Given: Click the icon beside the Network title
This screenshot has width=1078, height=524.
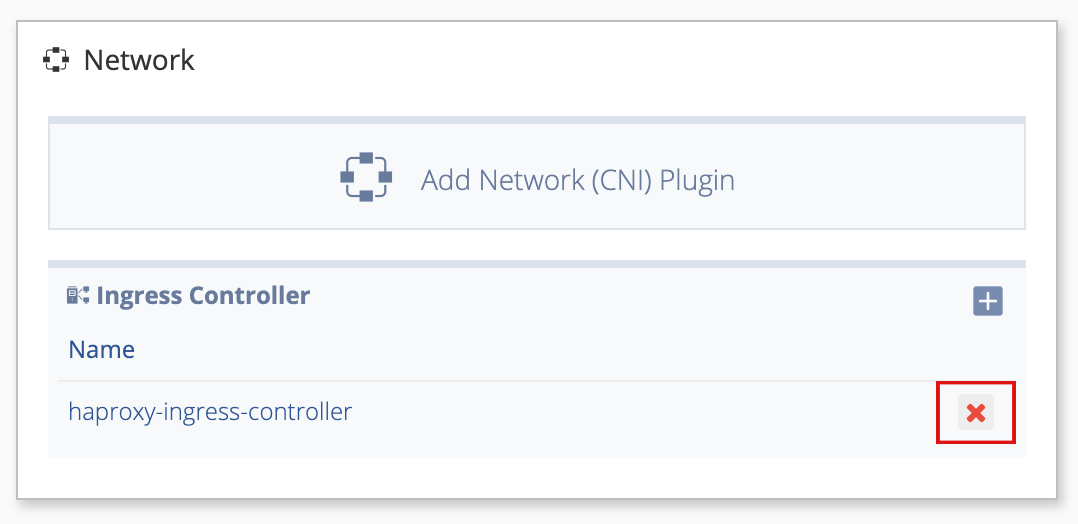Looking at the screenshot, I should point(56,60).
